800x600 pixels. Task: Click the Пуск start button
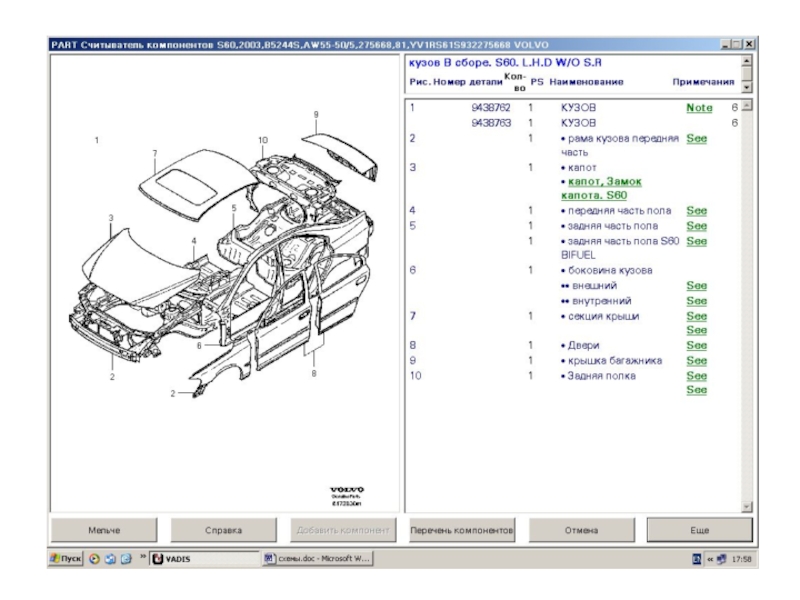[66, 559]
